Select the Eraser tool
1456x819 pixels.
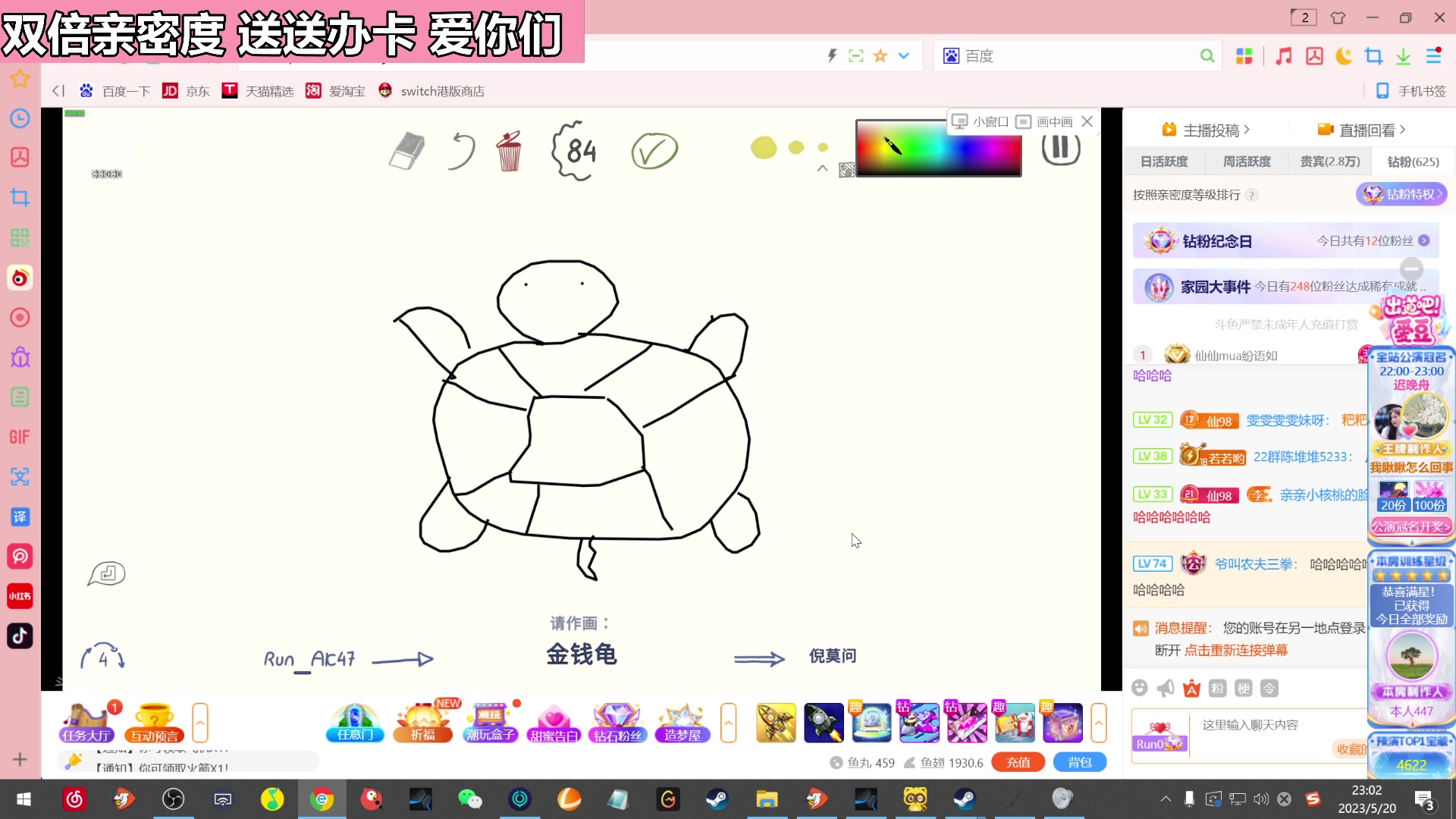[406, 150]
